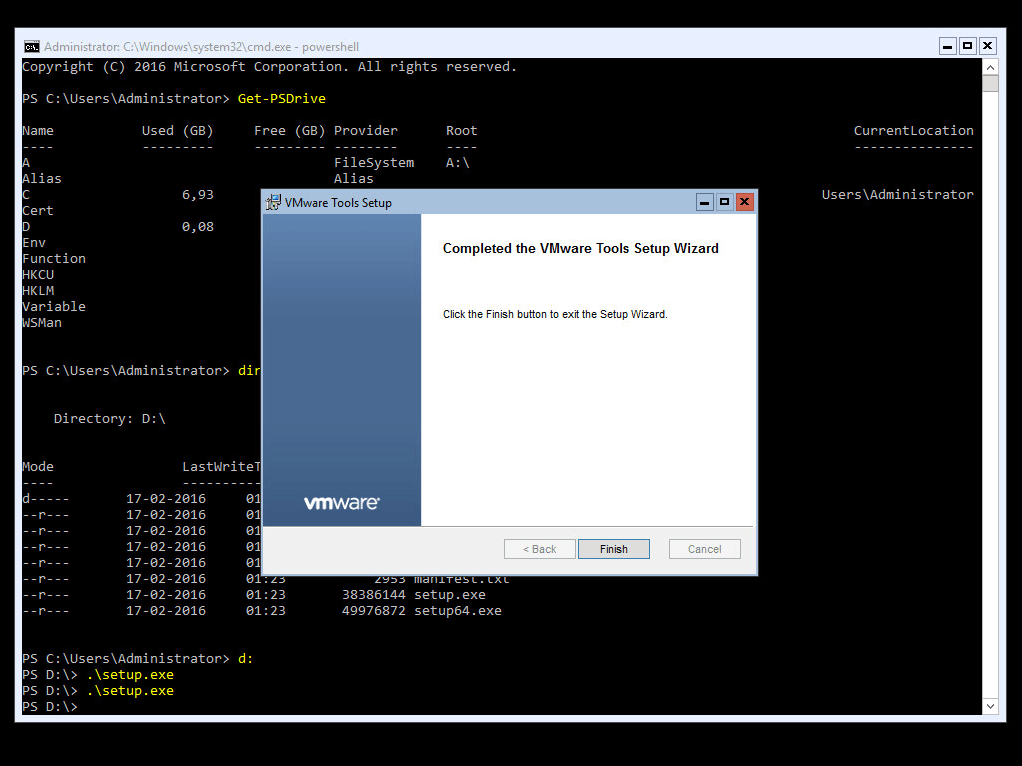The height and width of the screenshot is (766, 1022).
Task: Click the 'Completed the VMware Tools Setup Wizard' heading
Action: 581,248
